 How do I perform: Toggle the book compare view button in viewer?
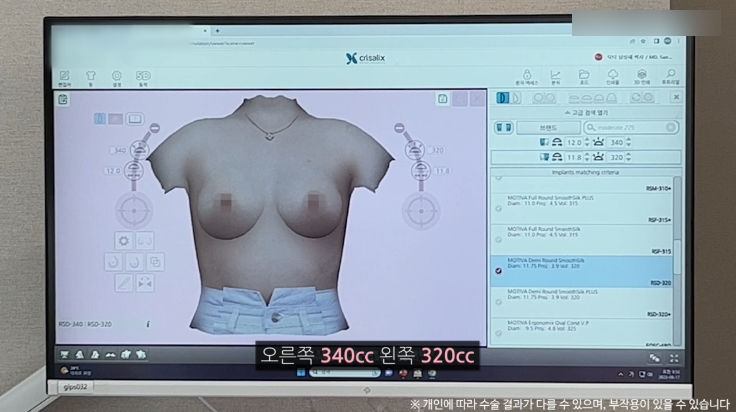135,119
